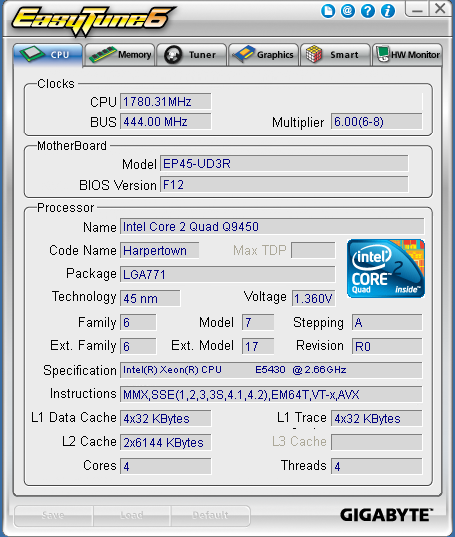Click the Clocks group label
Screen dimensions: 455x537
coord(56,84)
